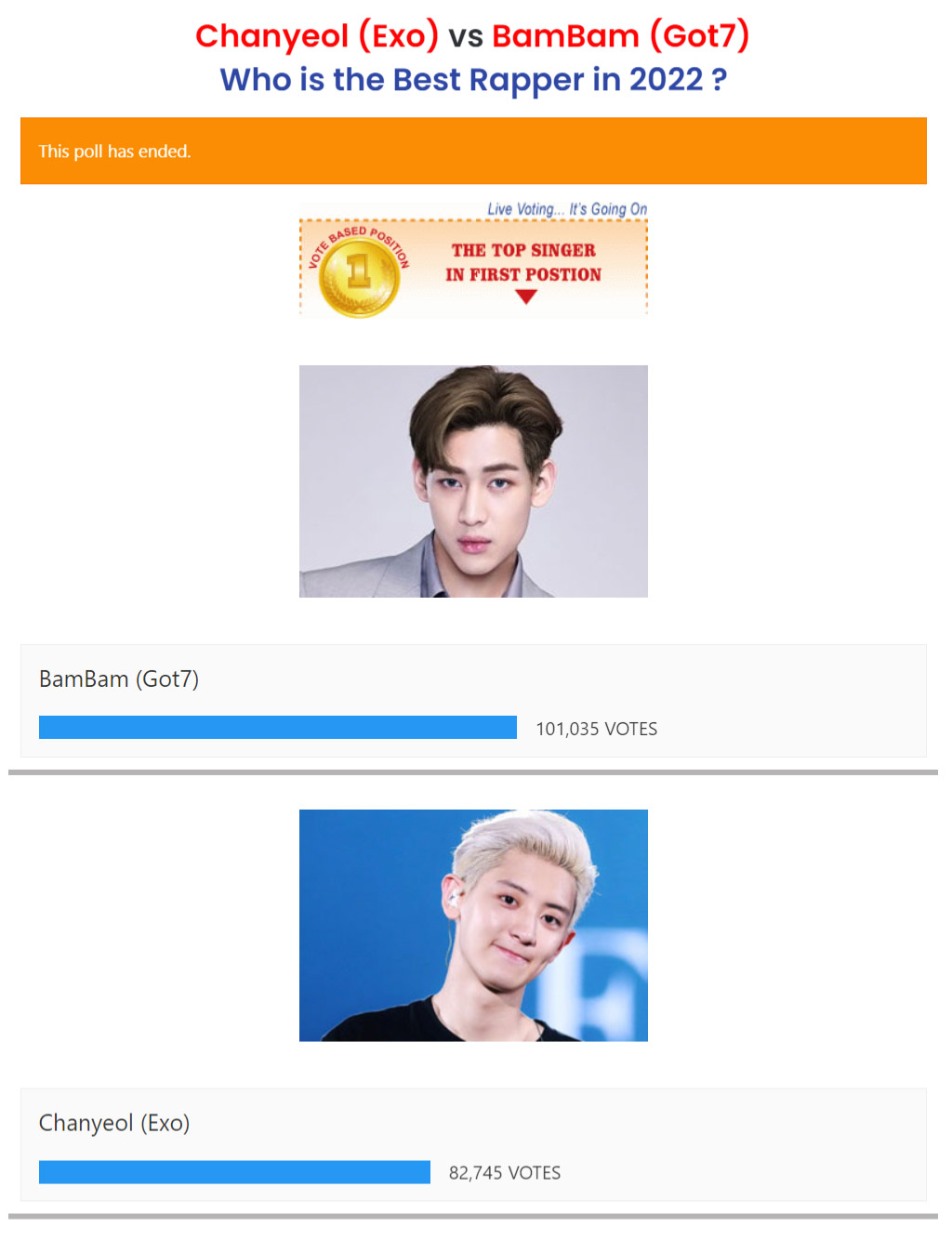Click the '82,745 VOTES' count text

(x=505, y=1173)
